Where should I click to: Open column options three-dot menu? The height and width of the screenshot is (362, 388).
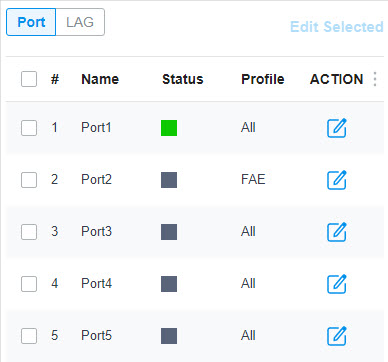coord(375,79)
